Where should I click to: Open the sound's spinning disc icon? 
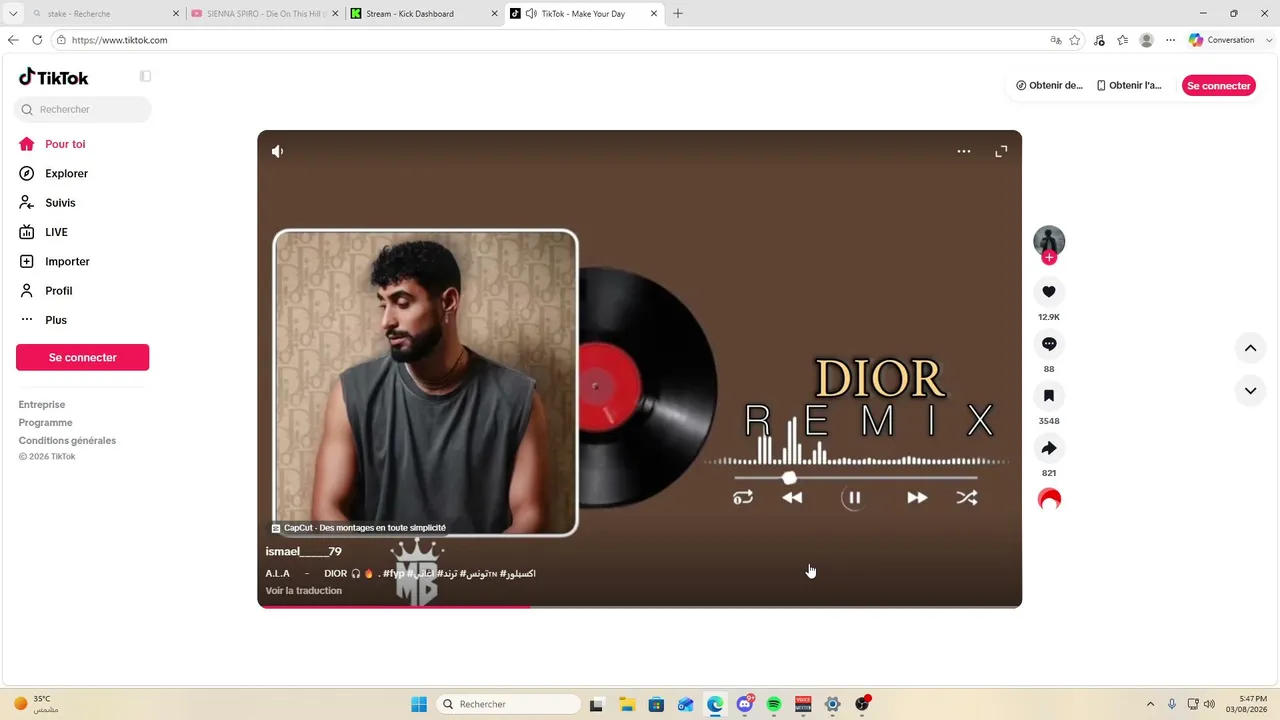(1049, 499)
